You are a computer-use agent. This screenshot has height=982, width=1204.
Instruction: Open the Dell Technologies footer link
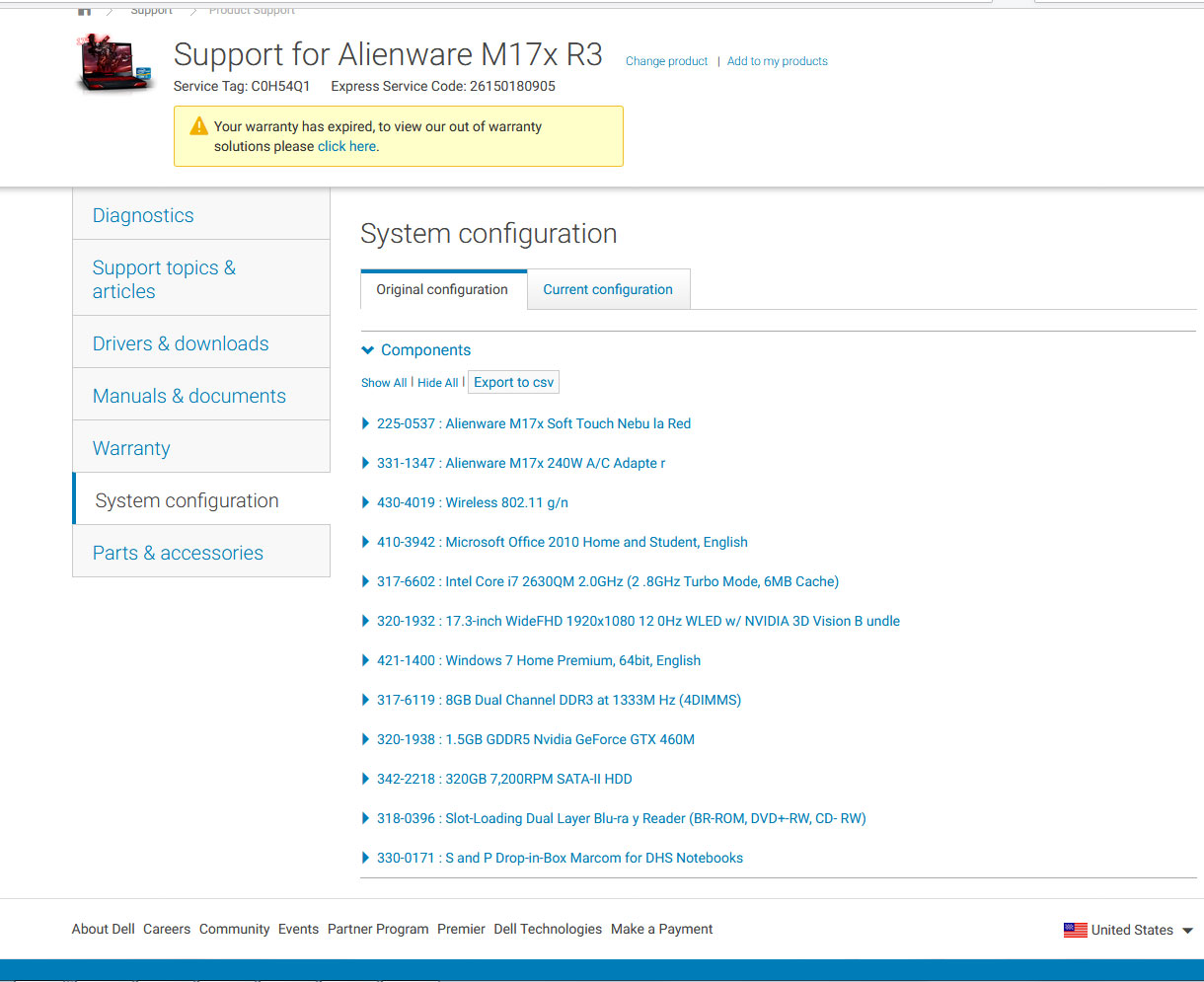point(548,929)
